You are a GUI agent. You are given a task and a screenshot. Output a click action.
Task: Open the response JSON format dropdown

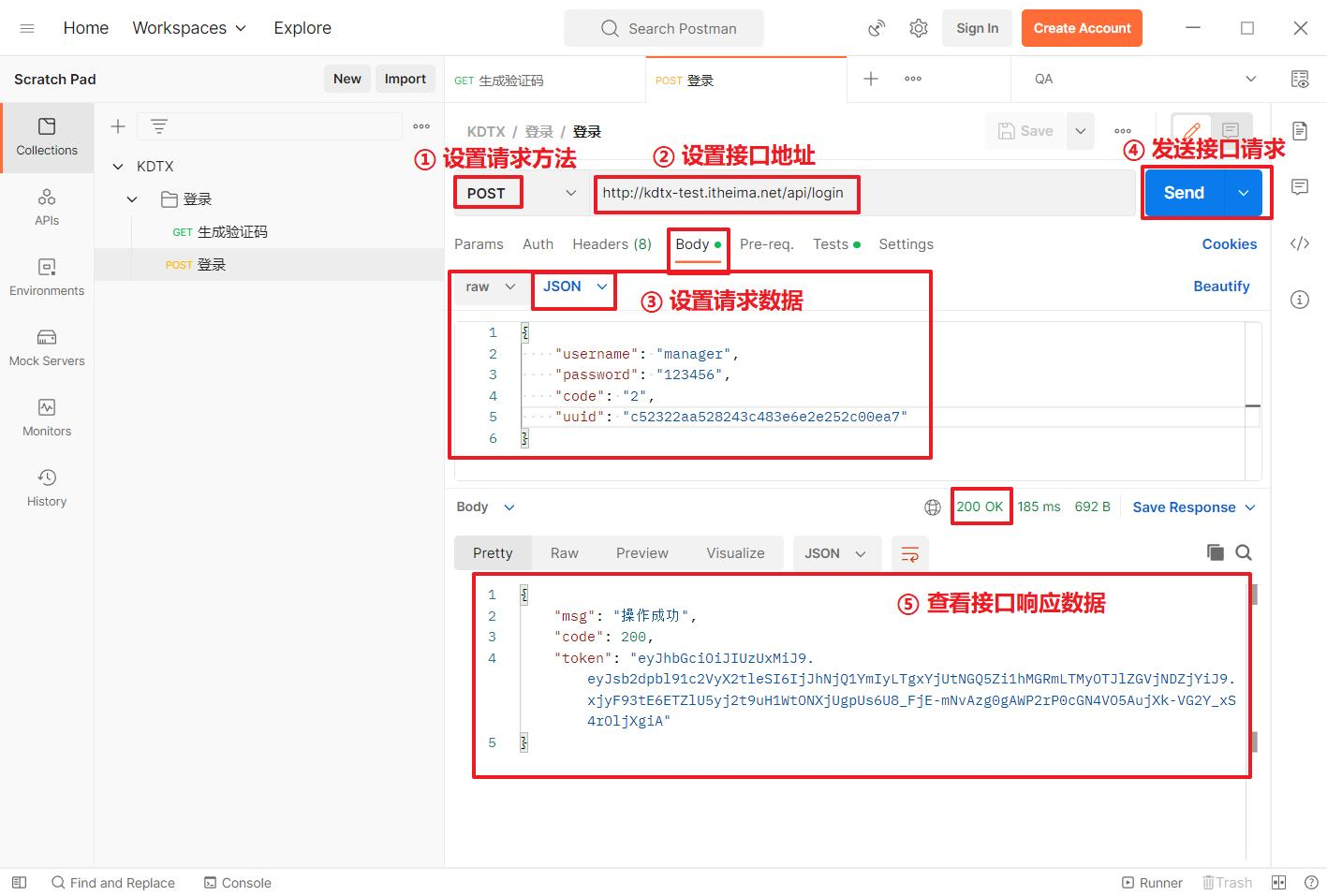pos(835,553)
